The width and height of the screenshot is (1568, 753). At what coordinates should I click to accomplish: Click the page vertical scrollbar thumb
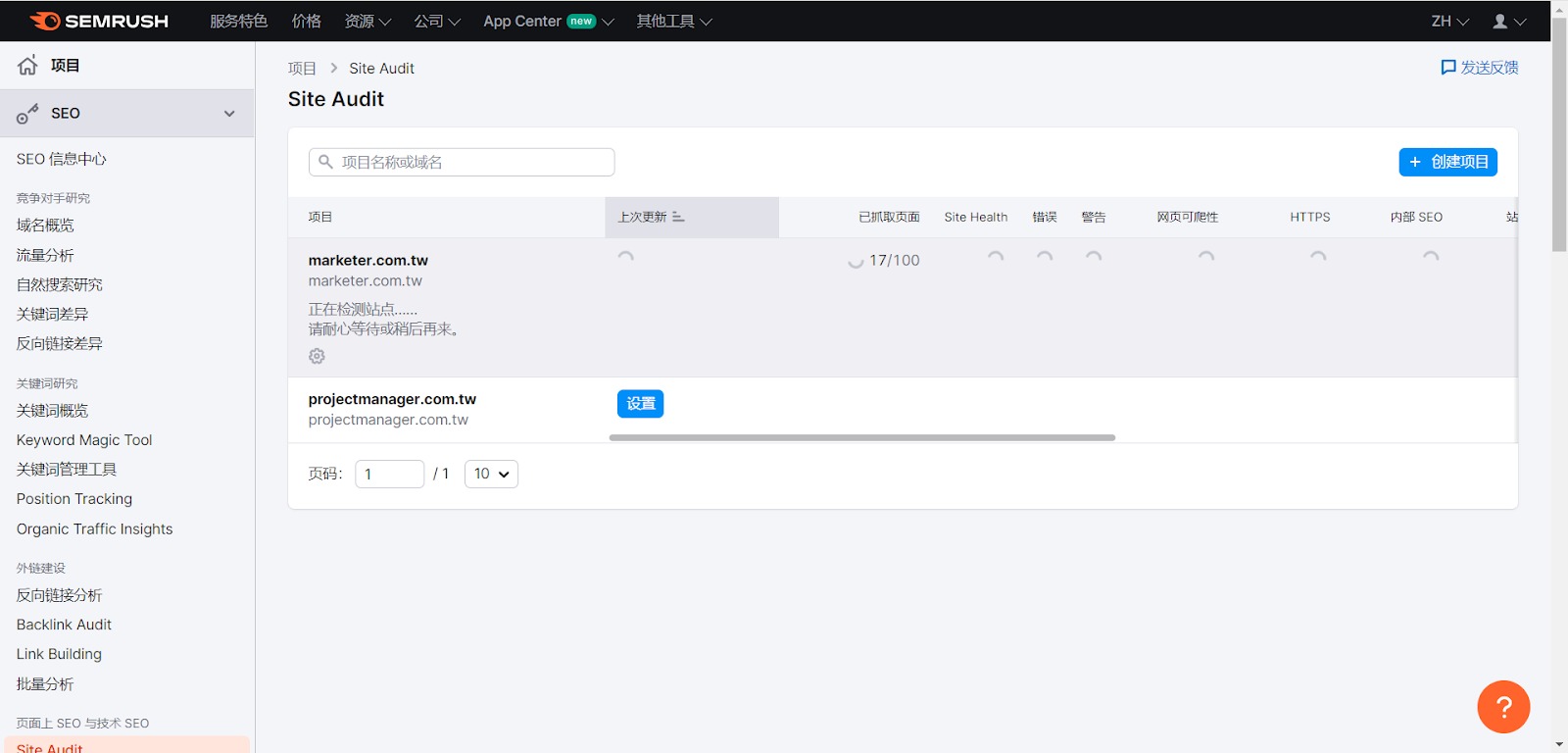pos(1559,133)
